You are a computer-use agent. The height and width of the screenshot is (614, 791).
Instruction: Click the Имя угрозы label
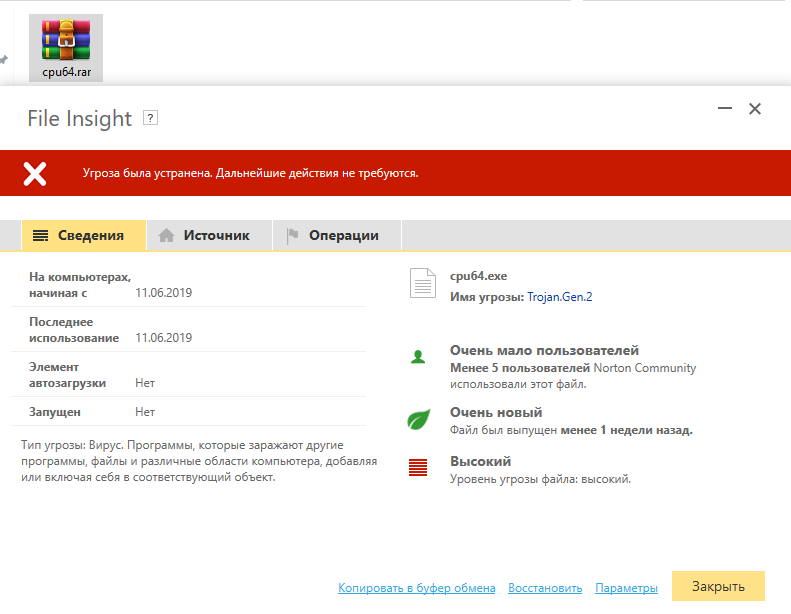point(487,297)
